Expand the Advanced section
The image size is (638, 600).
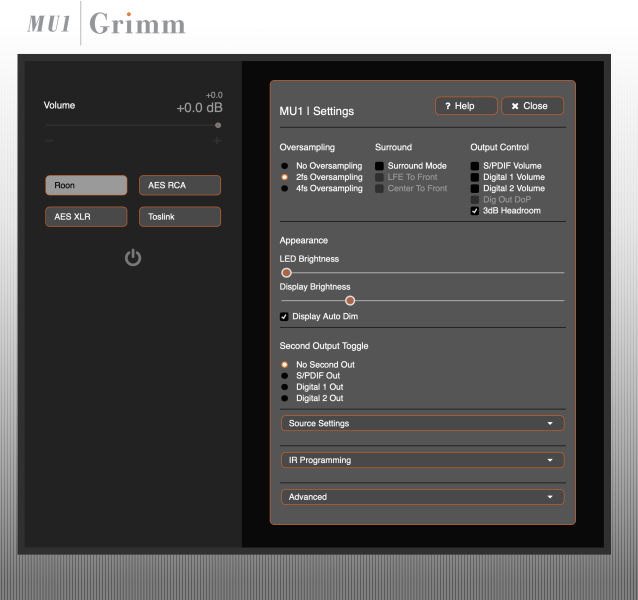coord(422,497)
